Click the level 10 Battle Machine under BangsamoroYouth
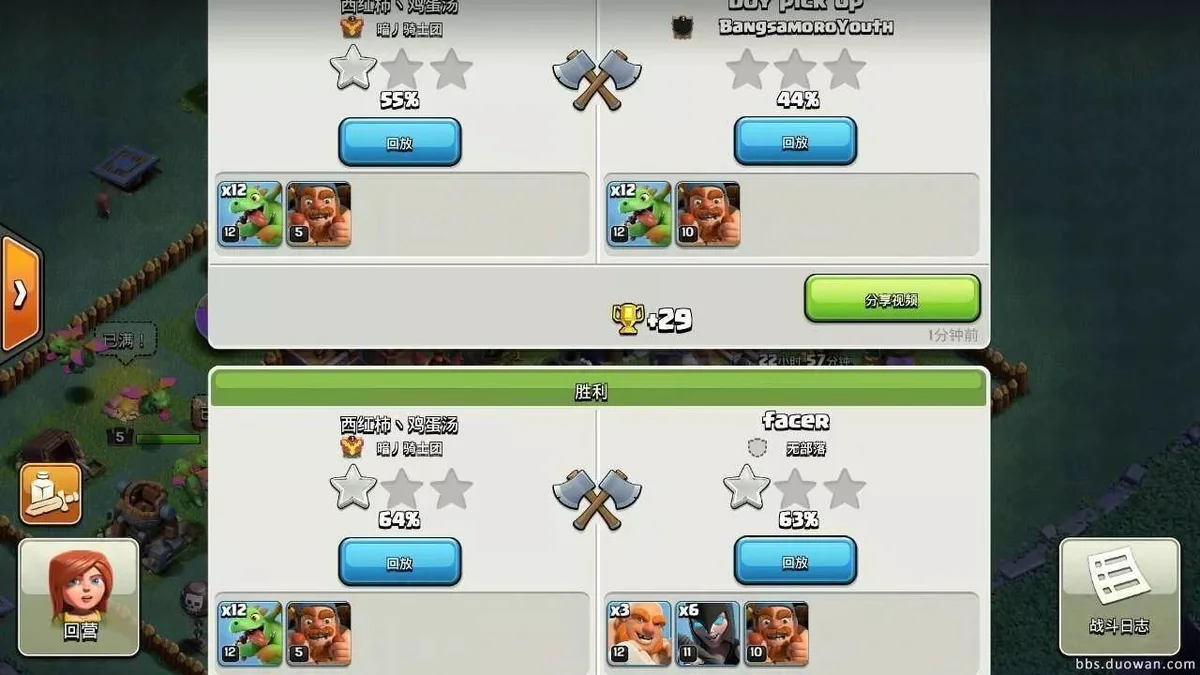This screenshot has width=1200, height=675. point(708,214)
